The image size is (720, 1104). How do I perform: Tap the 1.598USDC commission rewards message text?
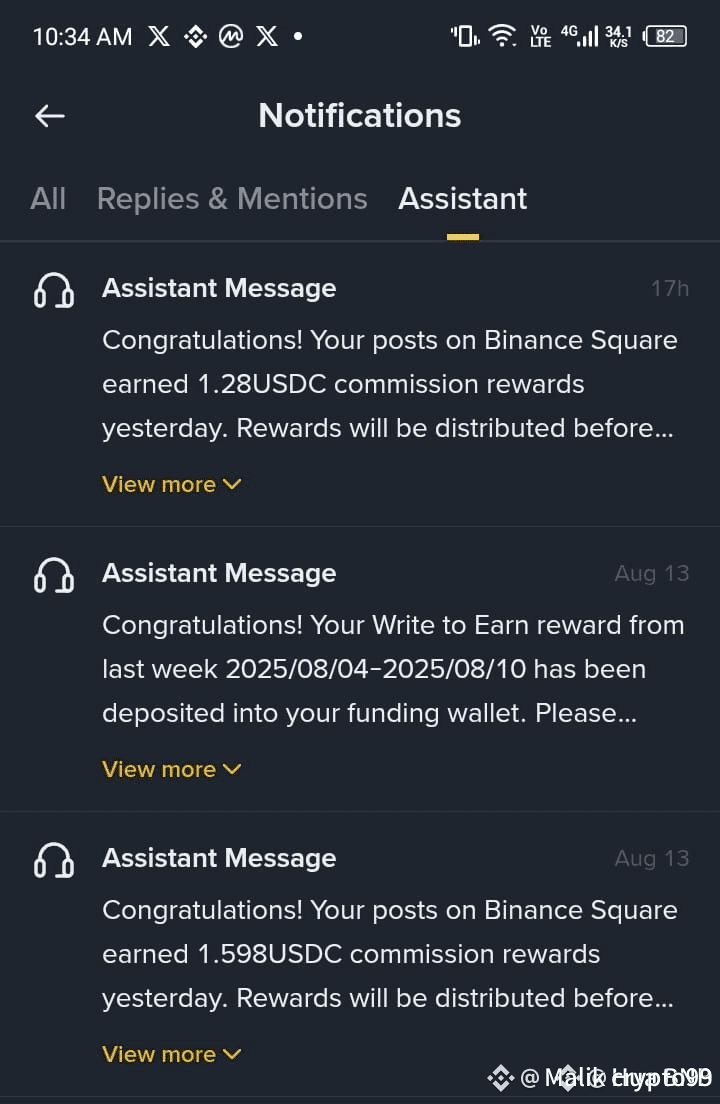[390, 954]
